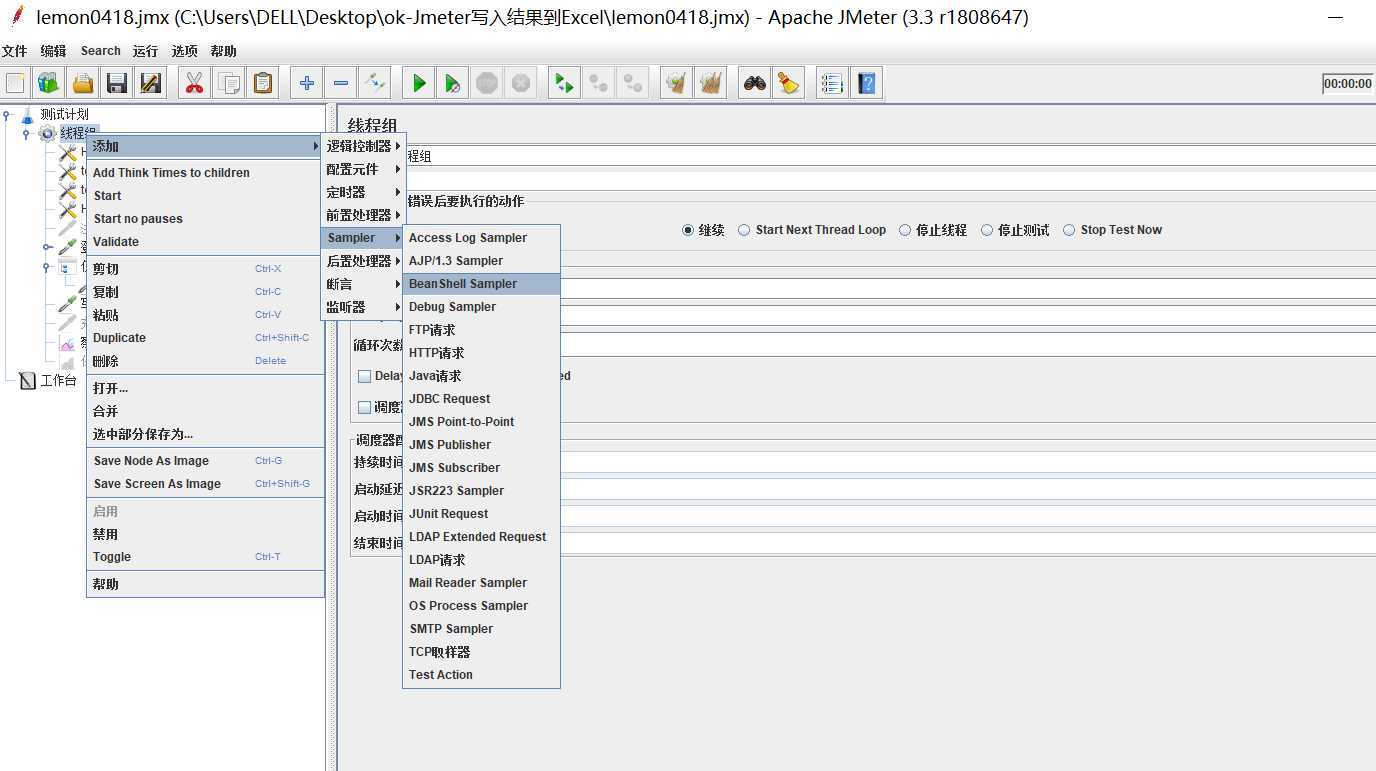
Task: Expand the 前置处理器 submenu
Action: pos(363,215)
